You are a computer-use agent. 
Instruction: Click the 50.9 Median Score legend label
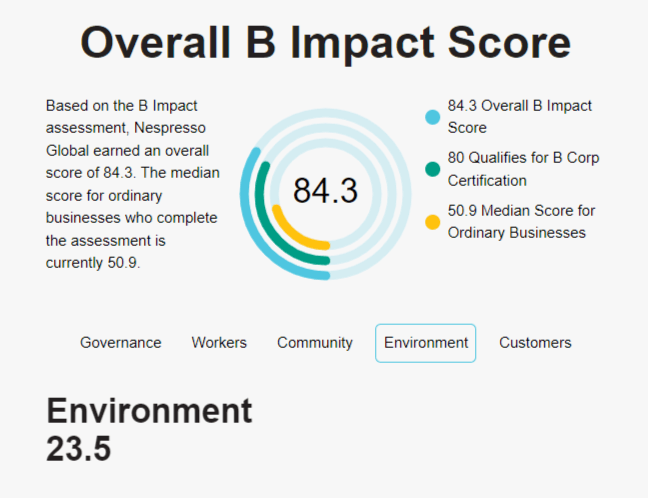(x=521, y=222)
